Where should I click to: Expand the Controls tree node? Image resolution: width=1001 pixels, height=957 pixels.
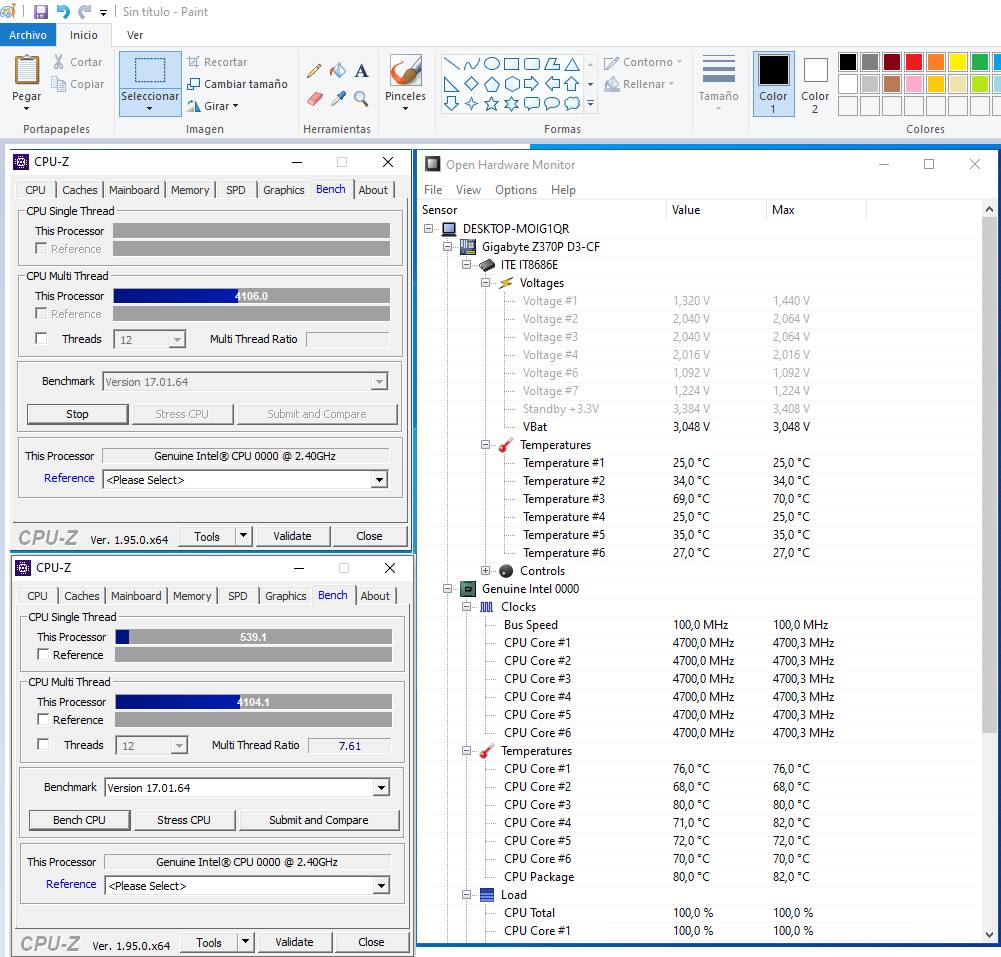486,571
